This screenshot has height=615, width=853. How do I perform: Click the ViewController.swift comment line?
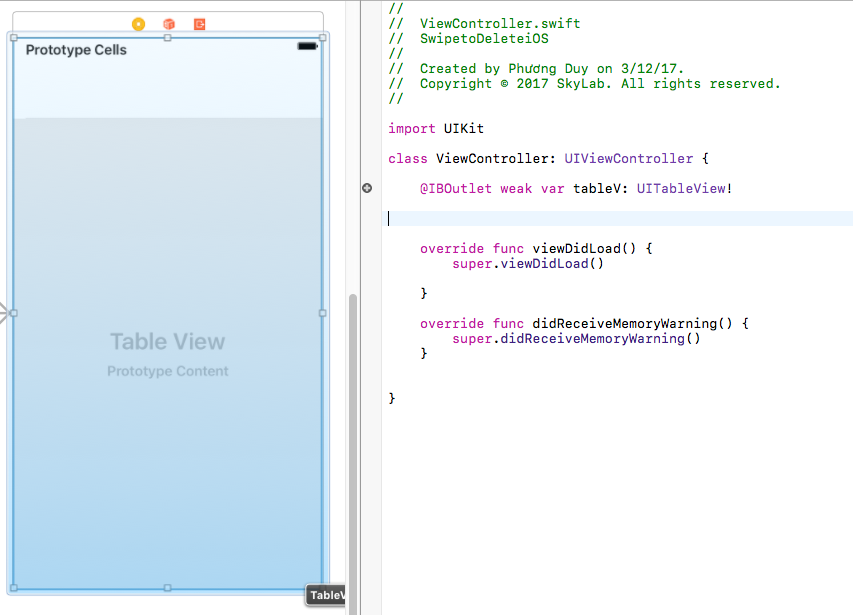[x=484, y=23]
